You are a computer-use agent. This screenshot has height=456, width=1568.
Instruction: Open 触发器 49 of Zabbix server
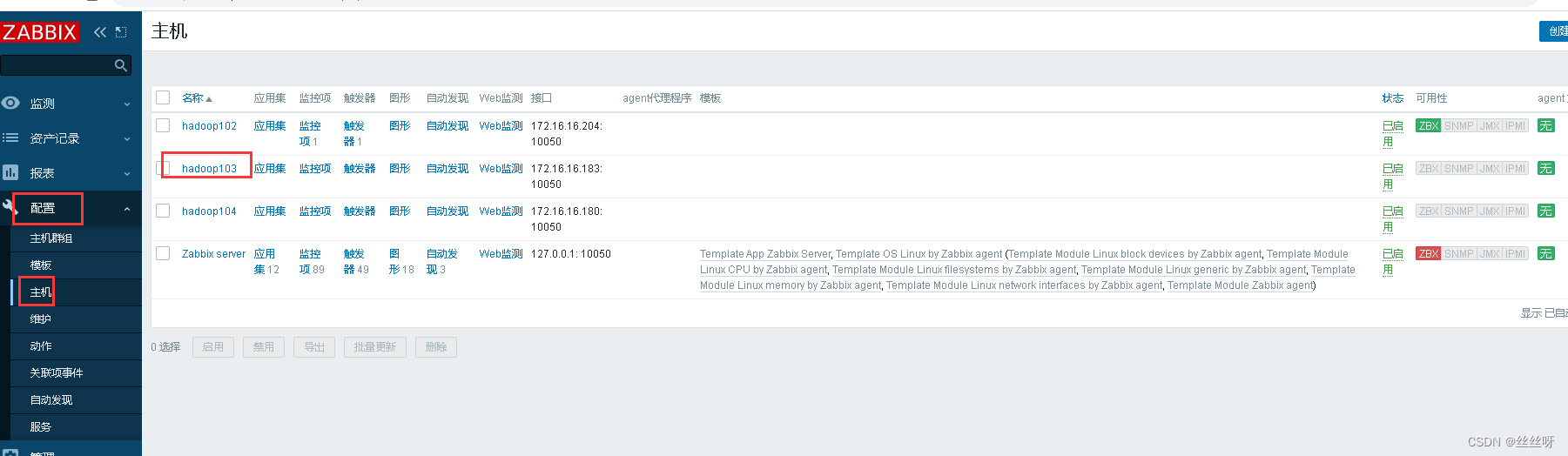(x=354, y=262)
